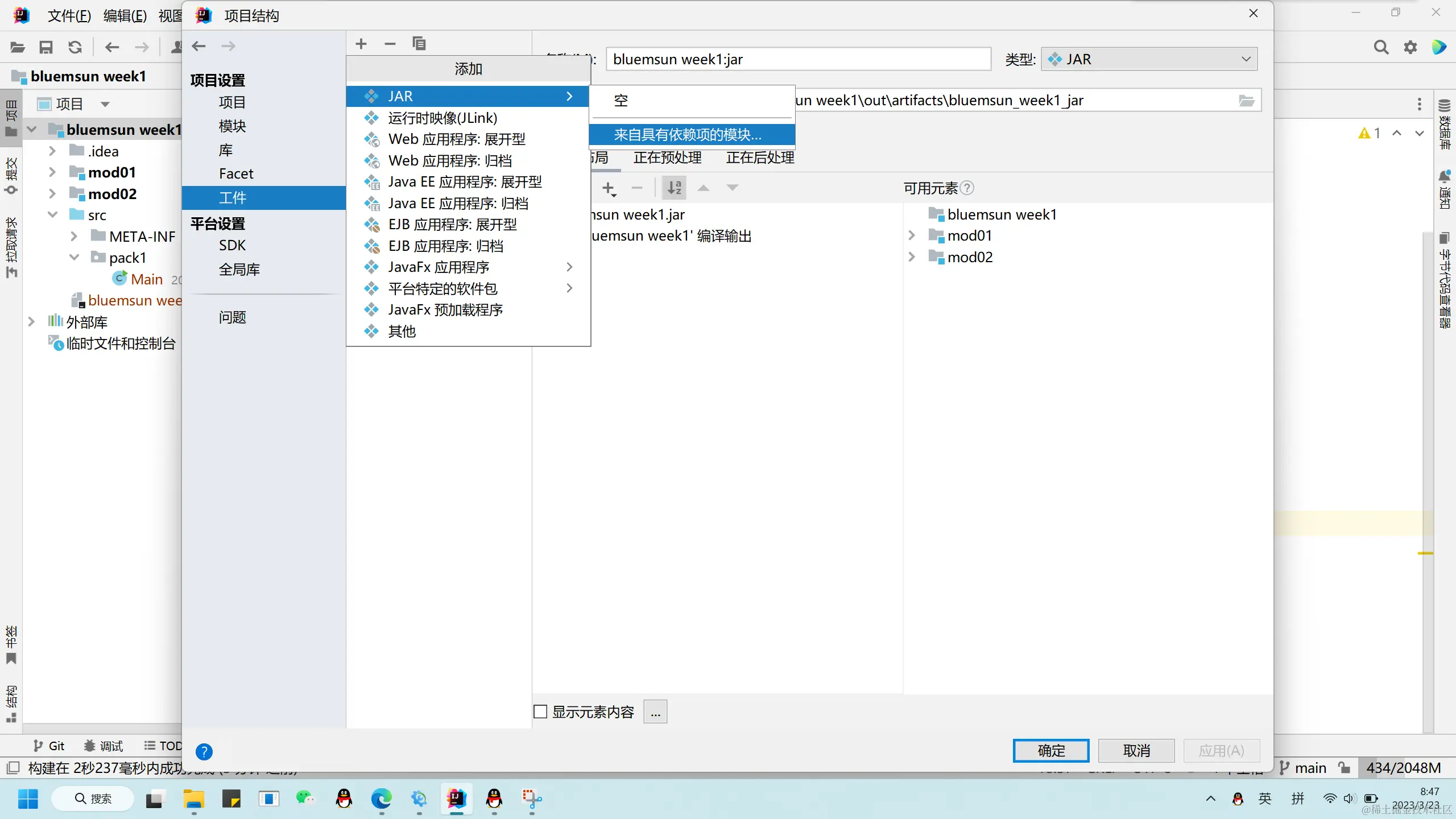Enable 显示元素内容 checkbox
This screenshot has height=819, width=1456.
pyautogui.click(x=540, y=712)
